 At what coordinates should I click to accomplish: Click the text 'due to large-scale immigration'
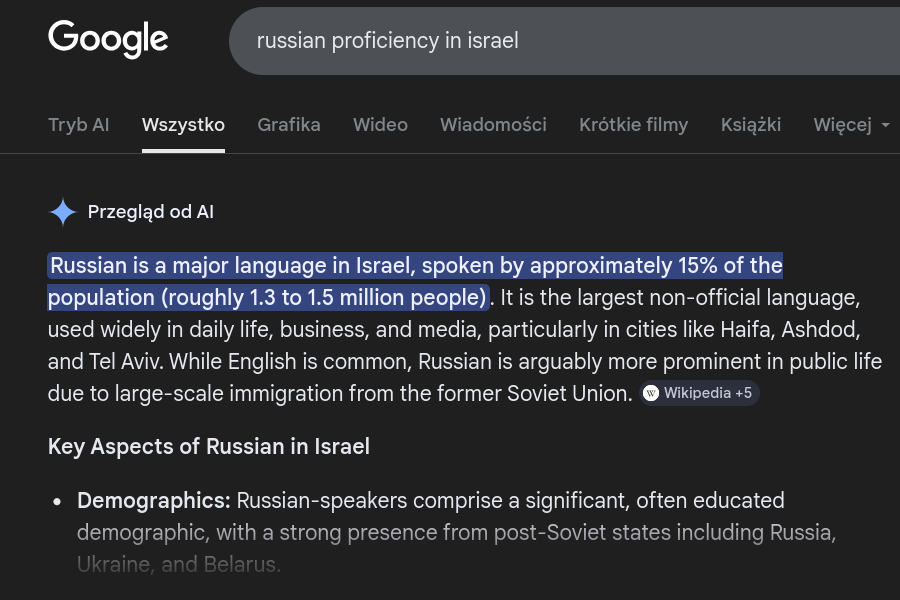(196, 393)
